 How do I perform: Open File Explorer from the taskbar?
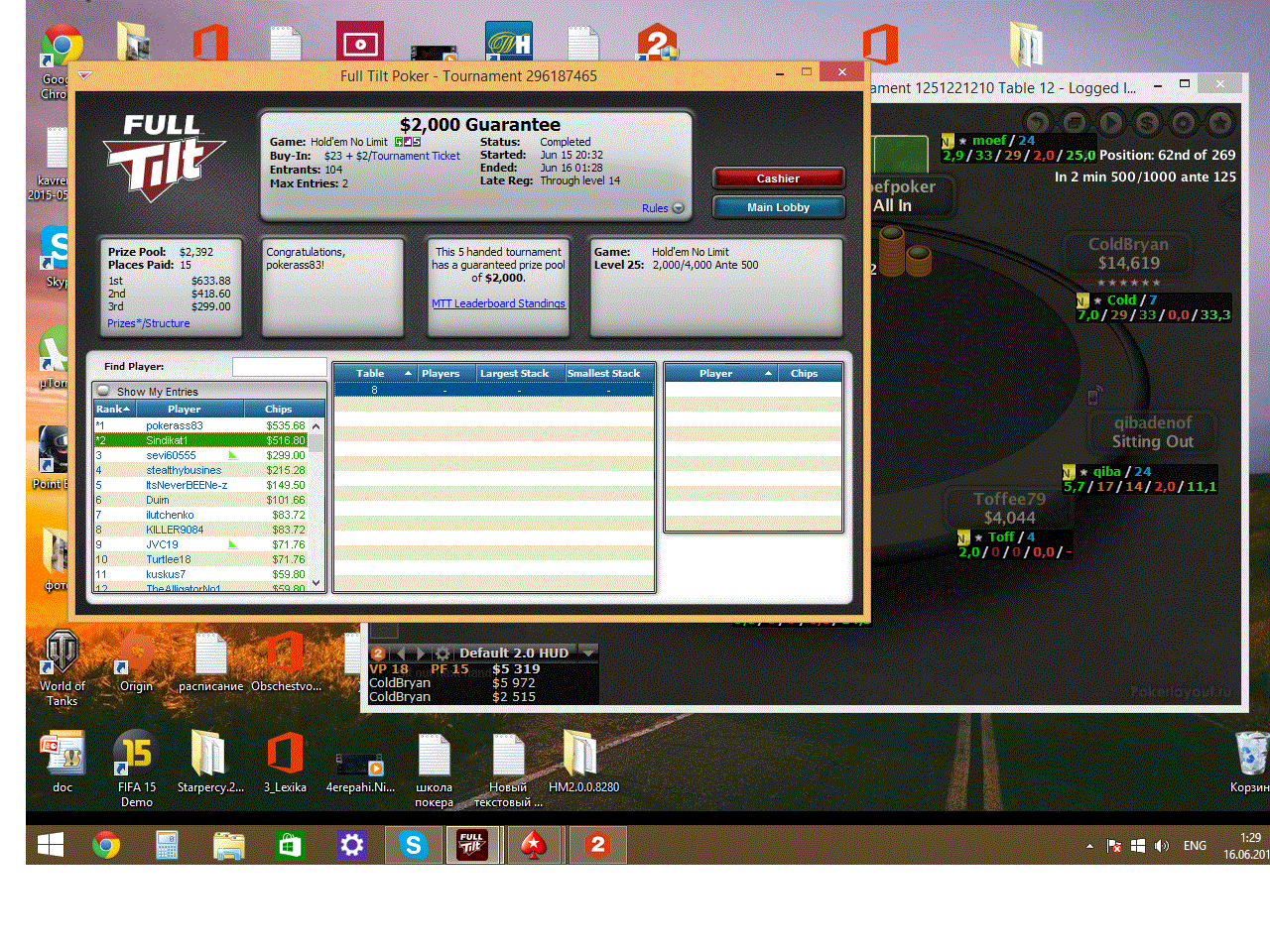click(228, 845)
